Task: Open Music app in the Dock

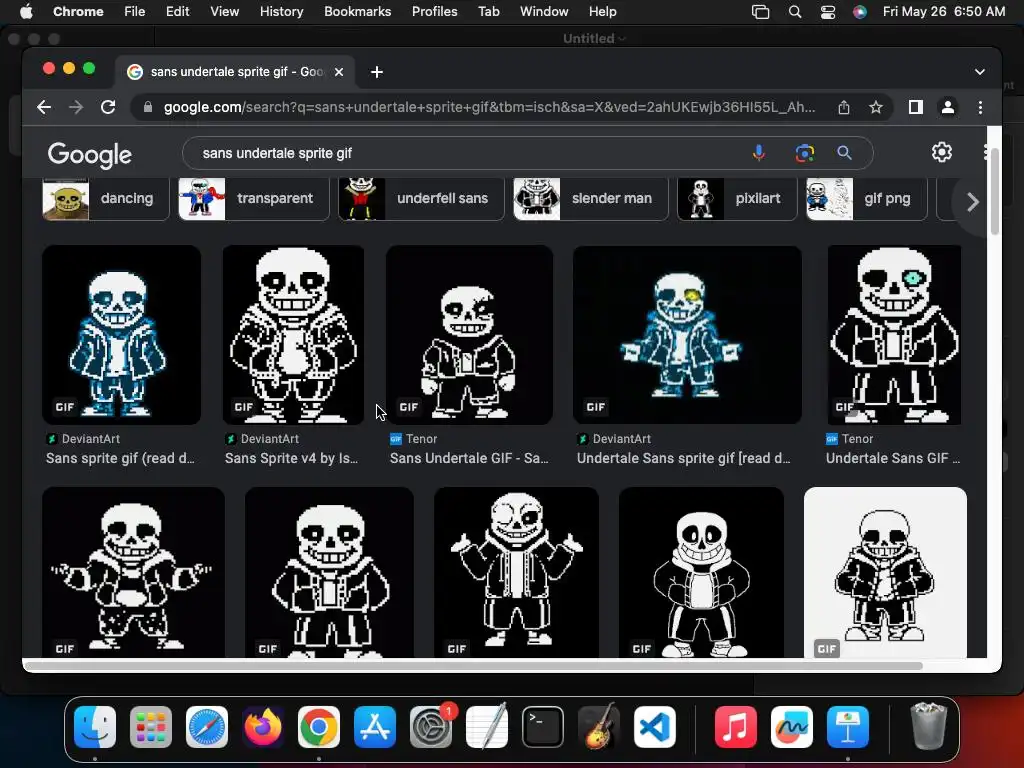Action: click(x=735, y=727)
